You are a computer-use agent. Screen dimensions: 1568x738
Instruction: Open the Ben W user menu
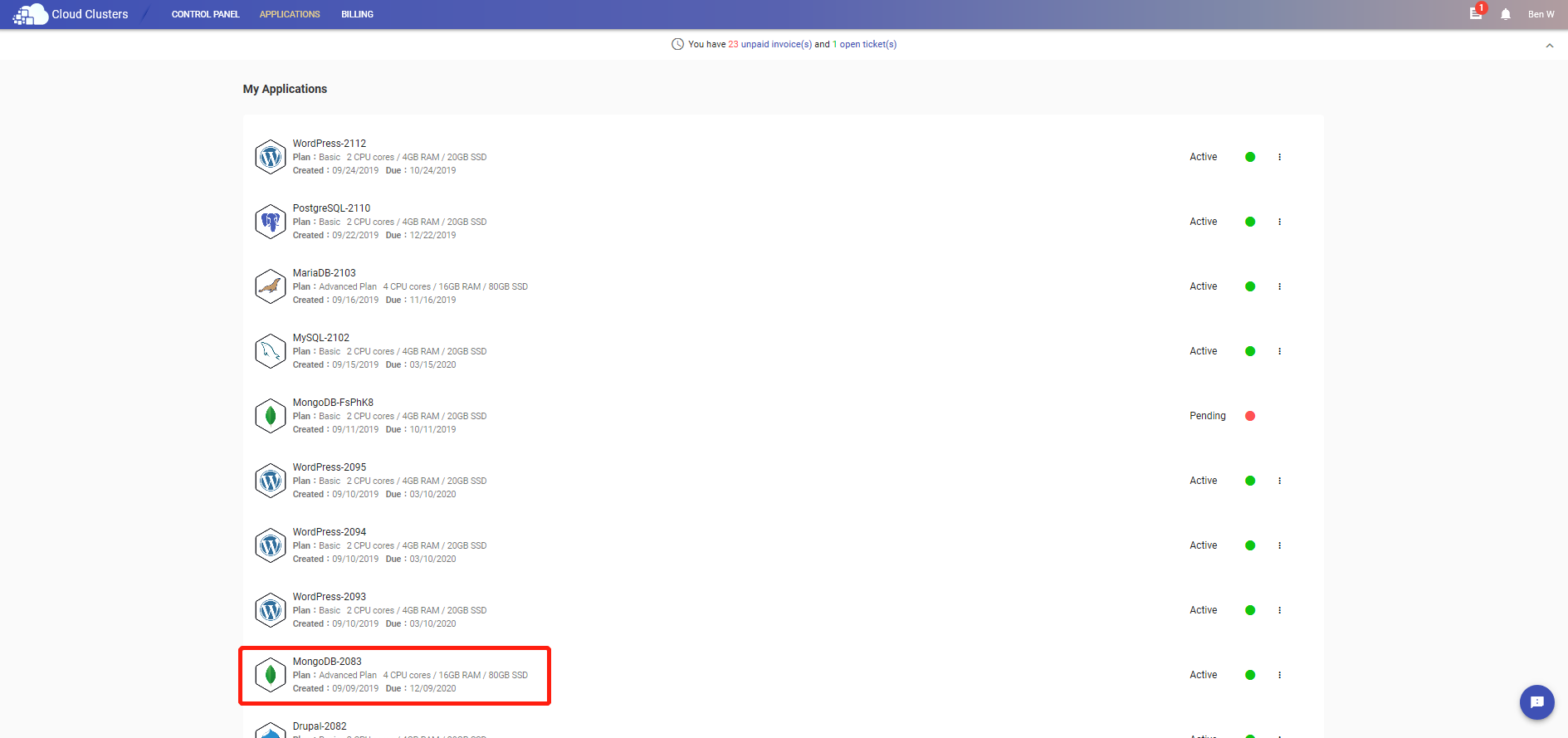(x=1541, y=14)
